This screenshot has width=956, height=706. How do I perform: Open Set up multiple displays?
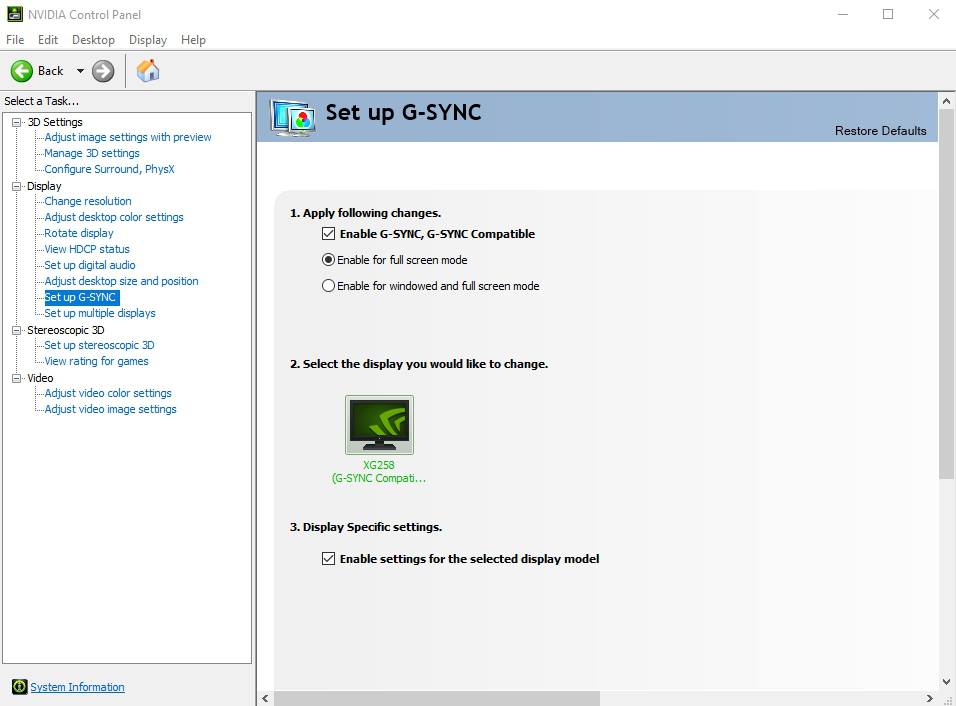(100, 313)
